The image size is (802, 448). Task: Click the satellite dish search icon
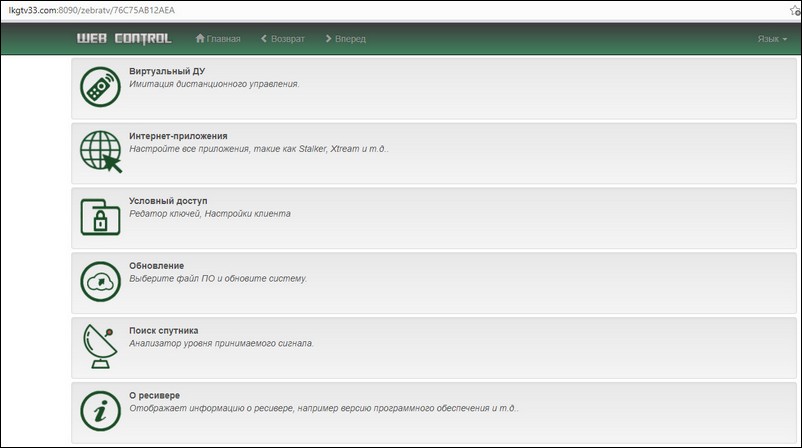coord(100,346)
